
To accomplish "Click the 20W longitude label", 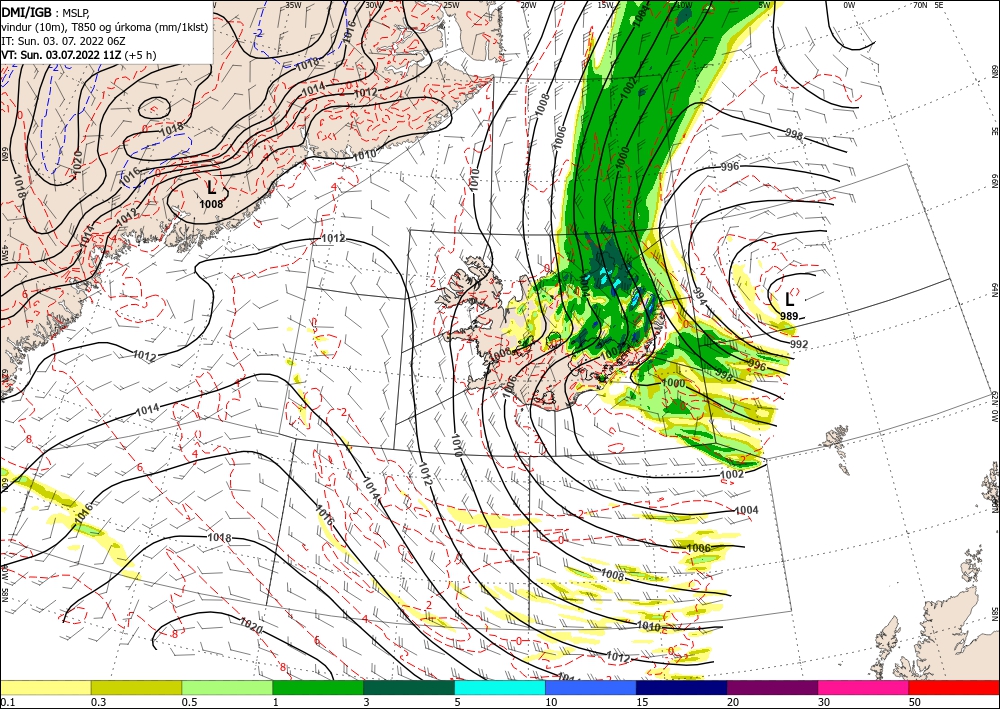I will pyautogui.click(x=528, y=4).
